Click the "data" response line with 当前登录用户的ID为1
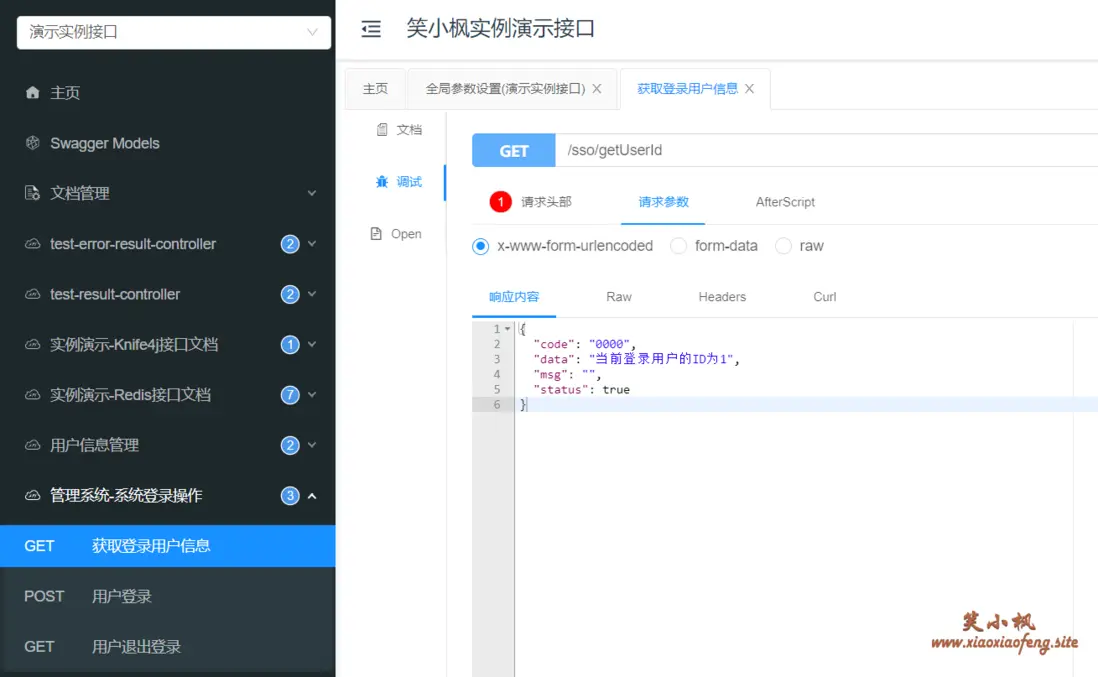Viewport: 1098px width, 677px height. click(x=637, y=359)
